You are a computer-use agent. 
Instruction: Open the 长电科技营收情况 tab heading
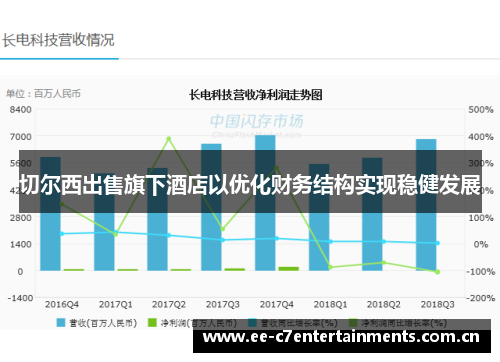(58, 40)
